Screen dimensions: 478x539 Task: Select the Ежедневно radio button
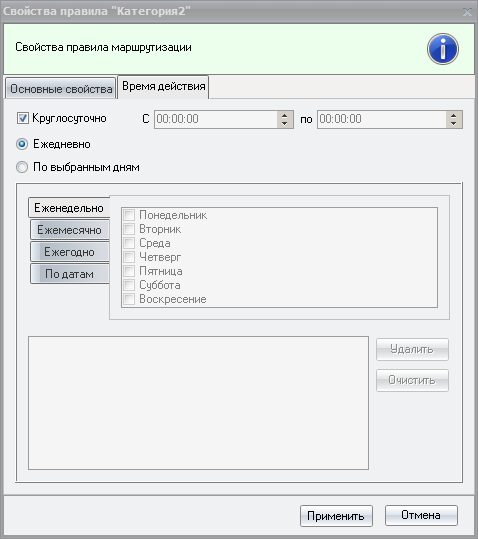tap(22, 144)
